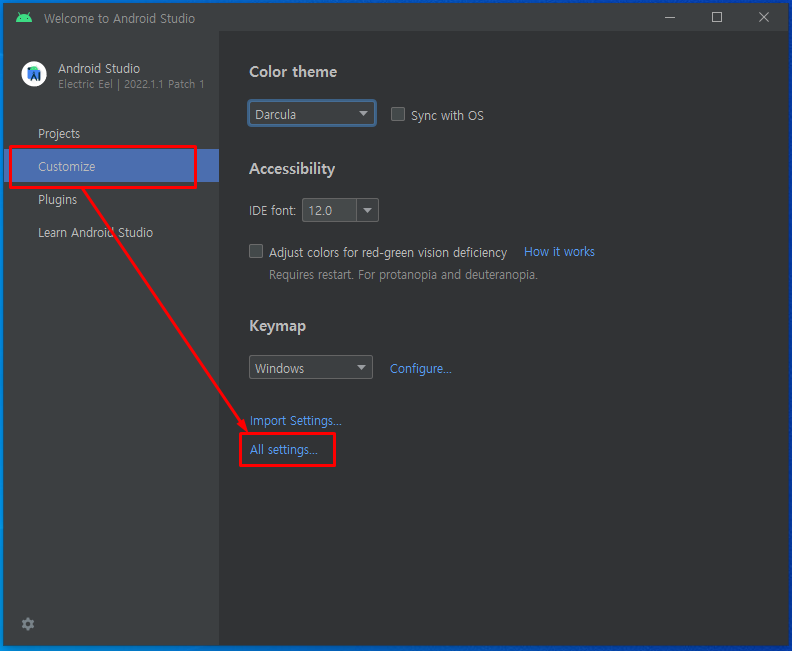Click the Color theme heading
This screenshot has height=651, width=792.
point(293,72)
